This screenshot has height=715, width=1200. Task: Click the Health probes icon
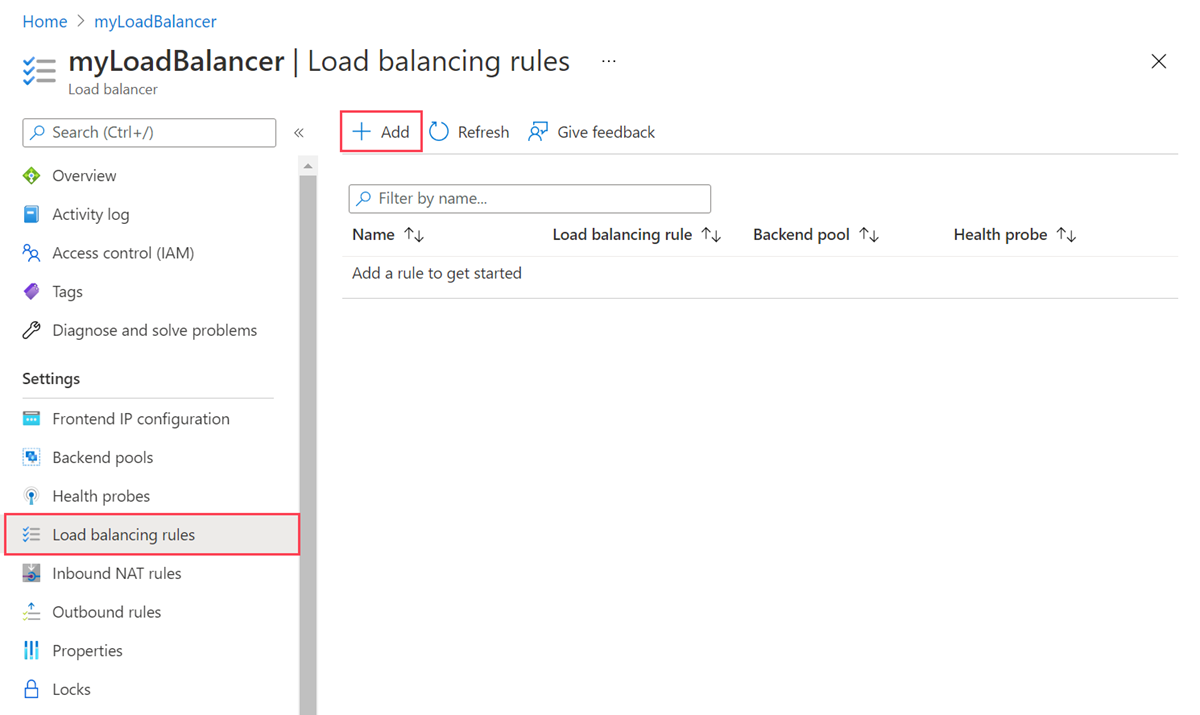[31, 496]
